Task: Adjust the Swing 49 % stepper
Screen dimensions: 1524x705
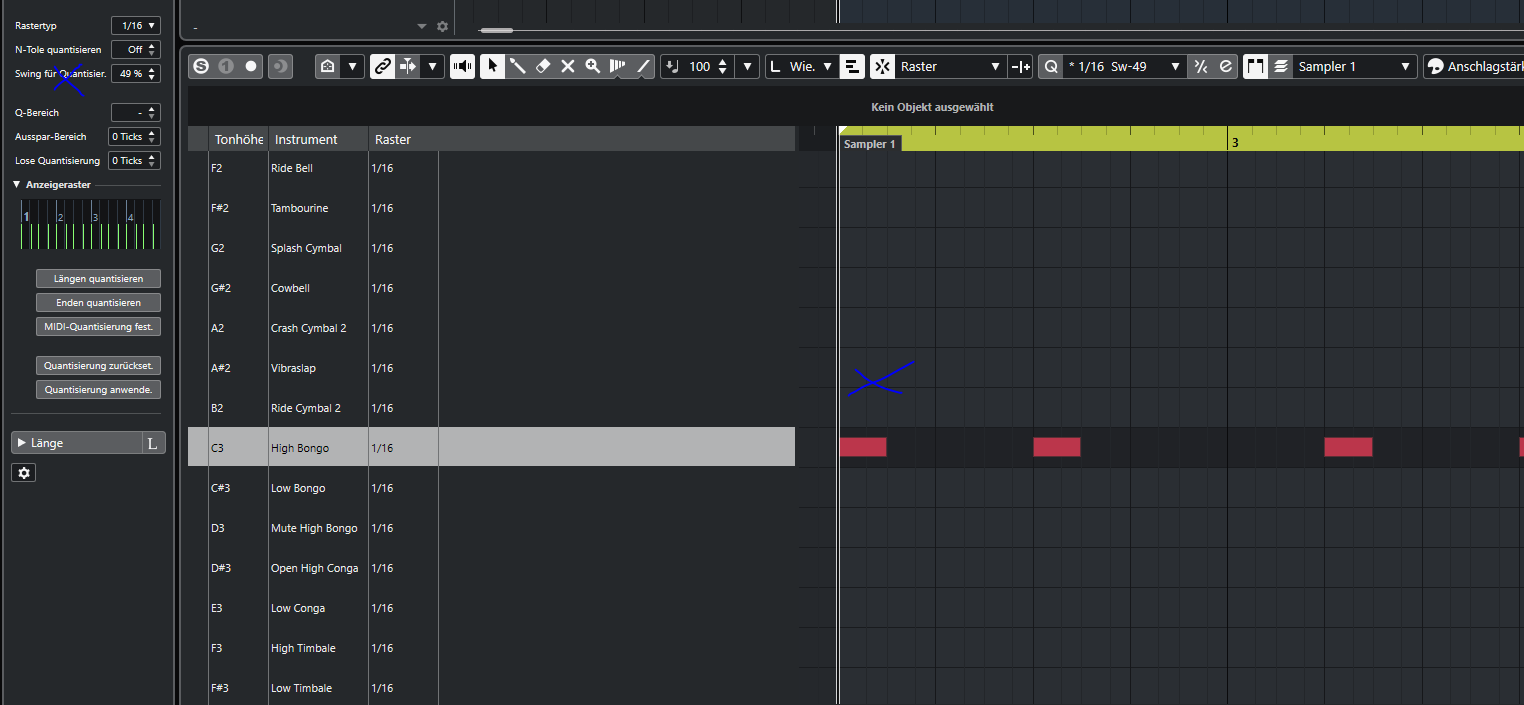Action: coord(152,73)
